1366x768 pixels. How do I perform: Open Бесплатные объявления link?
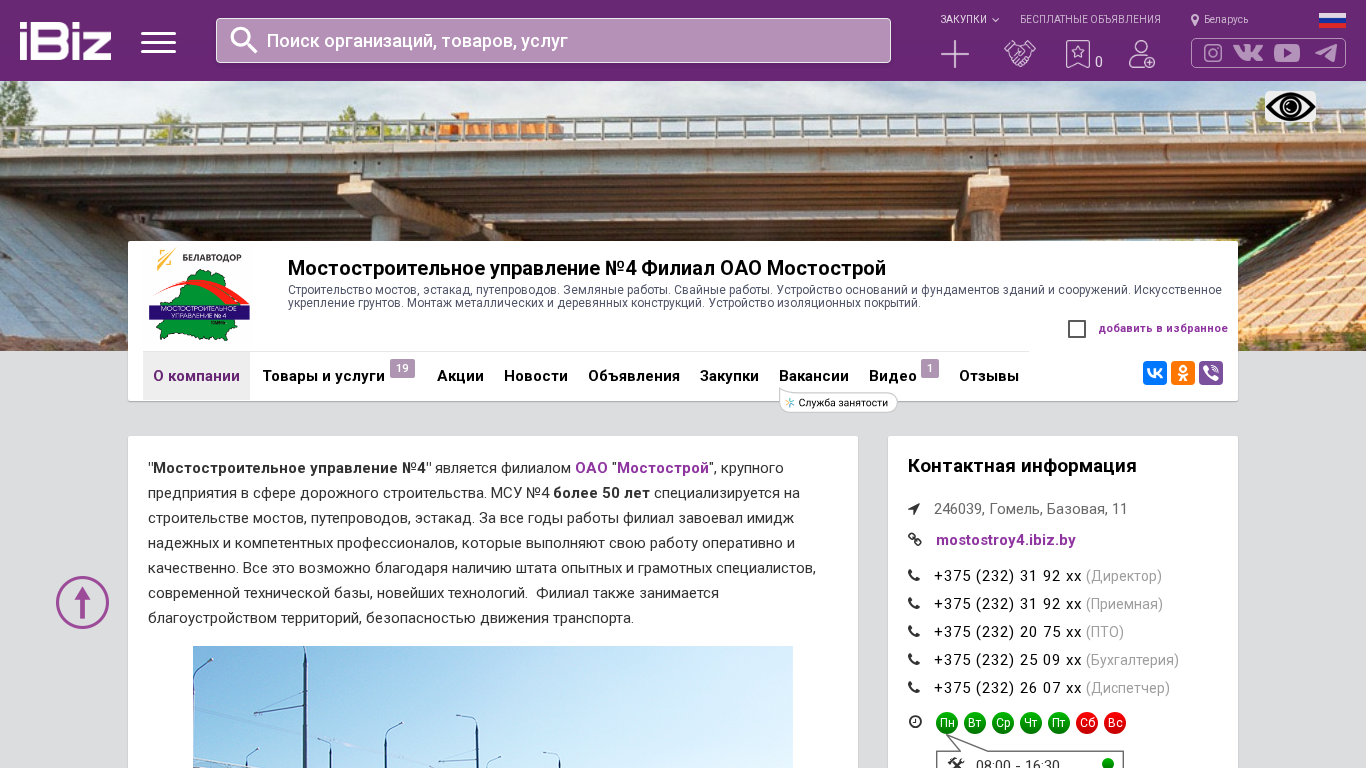1090,19
